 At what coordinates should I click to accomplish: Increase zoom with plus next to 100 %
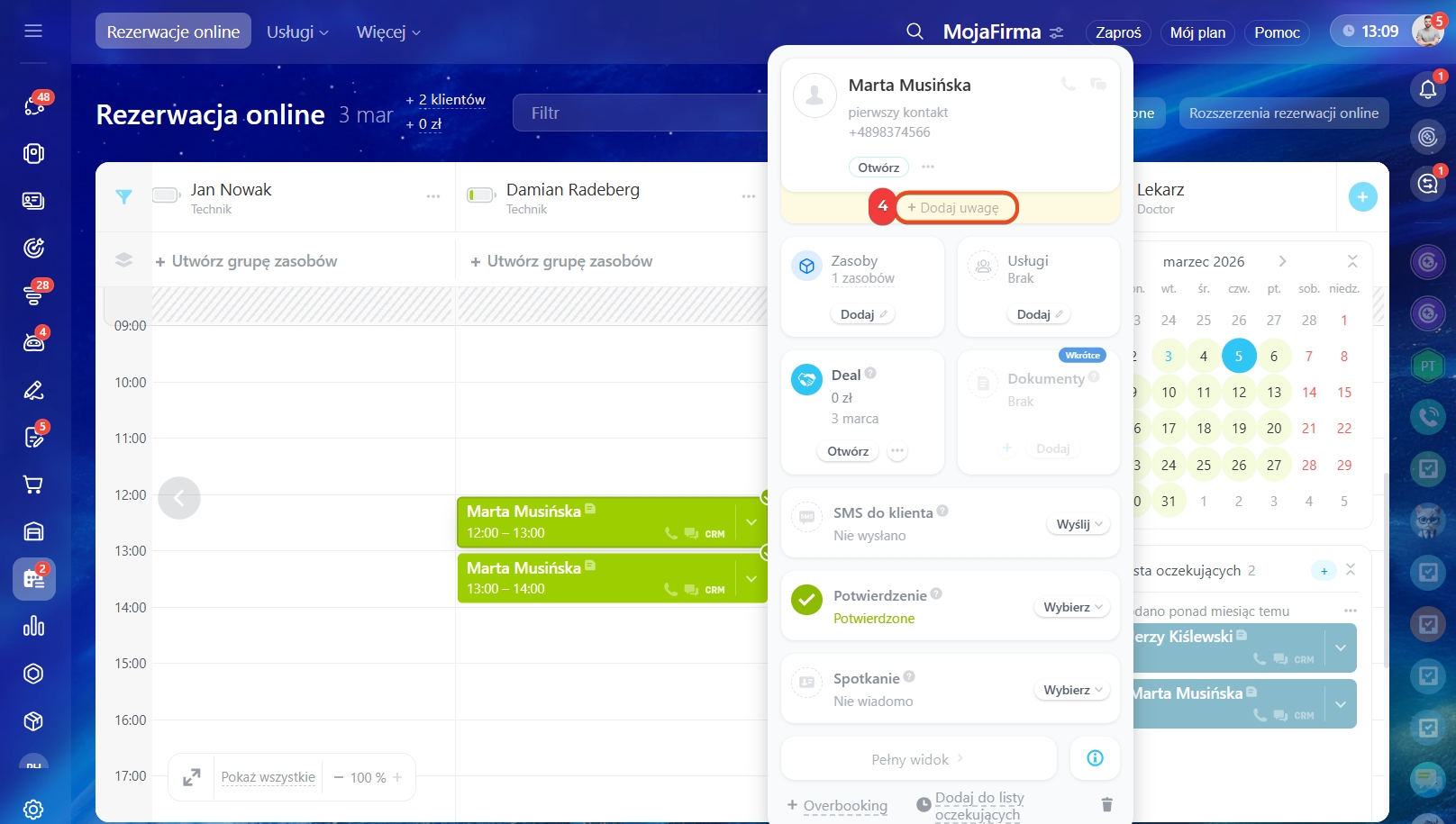(x=397, y=777)
